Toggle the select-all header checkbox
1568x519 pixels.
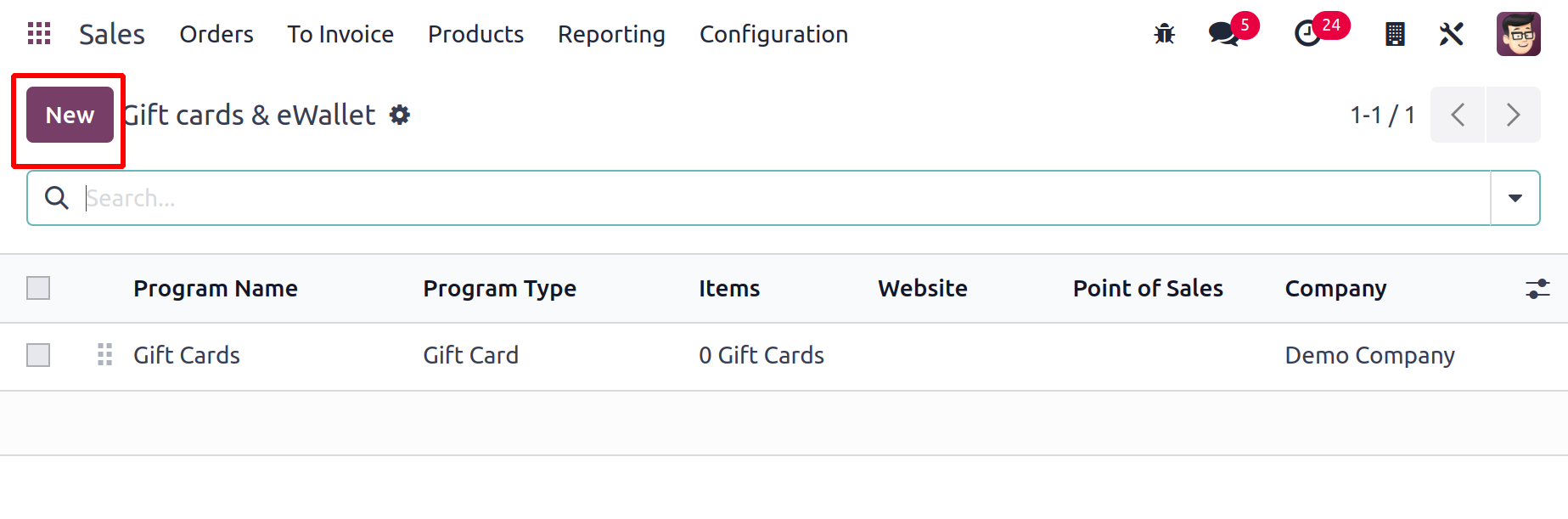pos(38,288)
